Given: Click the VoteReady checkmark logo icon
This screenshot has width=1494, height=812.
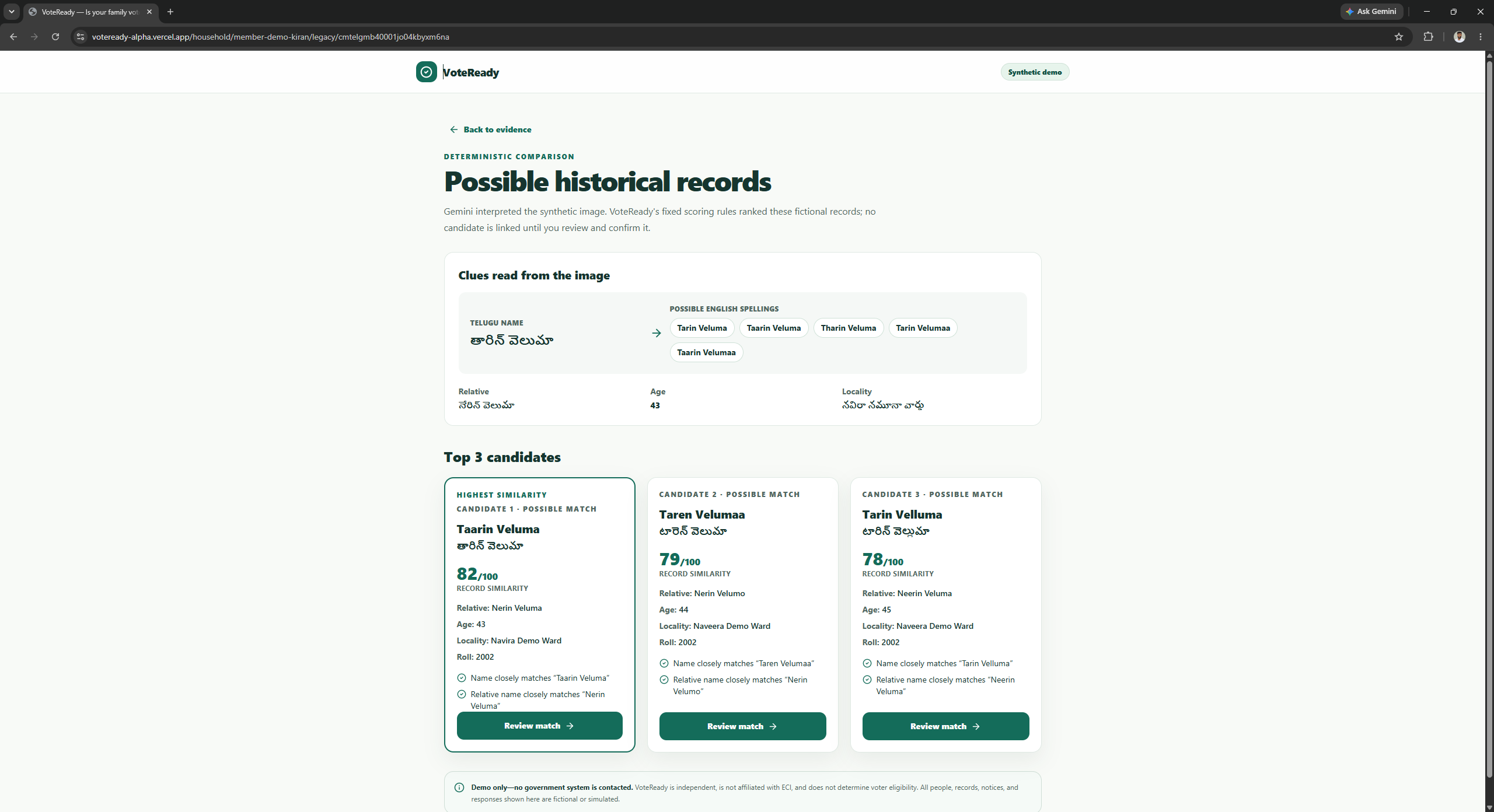Looking at the screenshot, I should coord(426,72).
